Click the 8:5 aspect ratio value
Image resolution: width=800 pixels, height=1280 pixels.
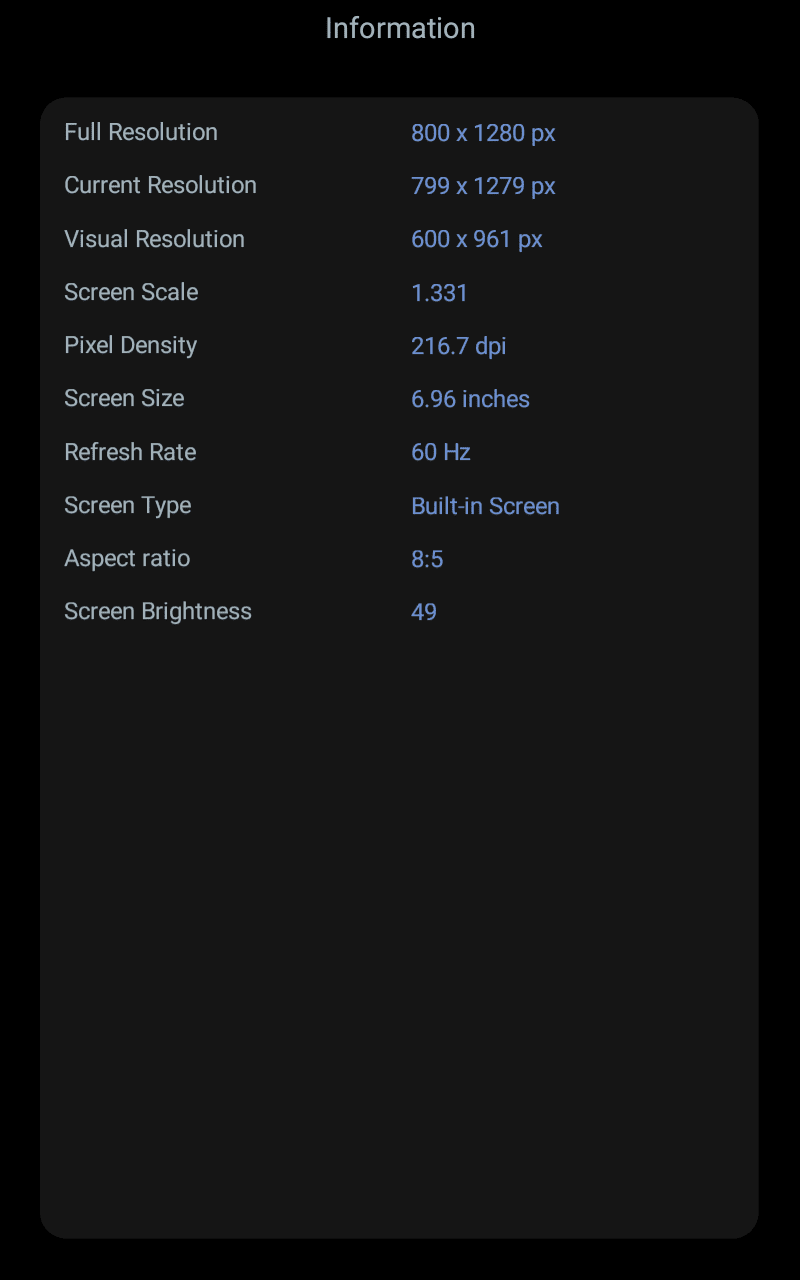(427, 559)
